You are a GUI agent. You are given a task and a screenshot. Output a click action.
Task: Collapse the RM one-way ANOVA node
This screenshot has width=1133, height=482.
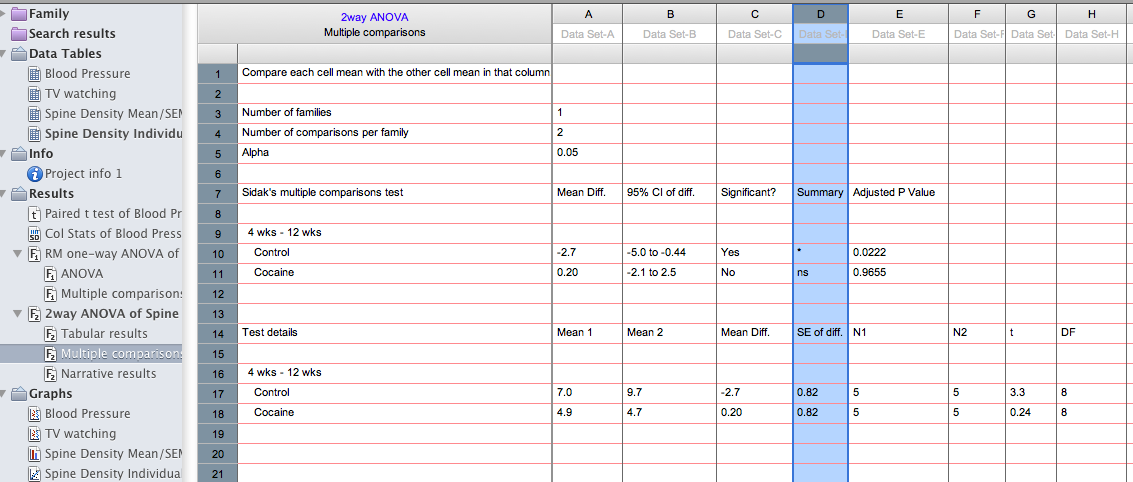[x=19, y=254]
